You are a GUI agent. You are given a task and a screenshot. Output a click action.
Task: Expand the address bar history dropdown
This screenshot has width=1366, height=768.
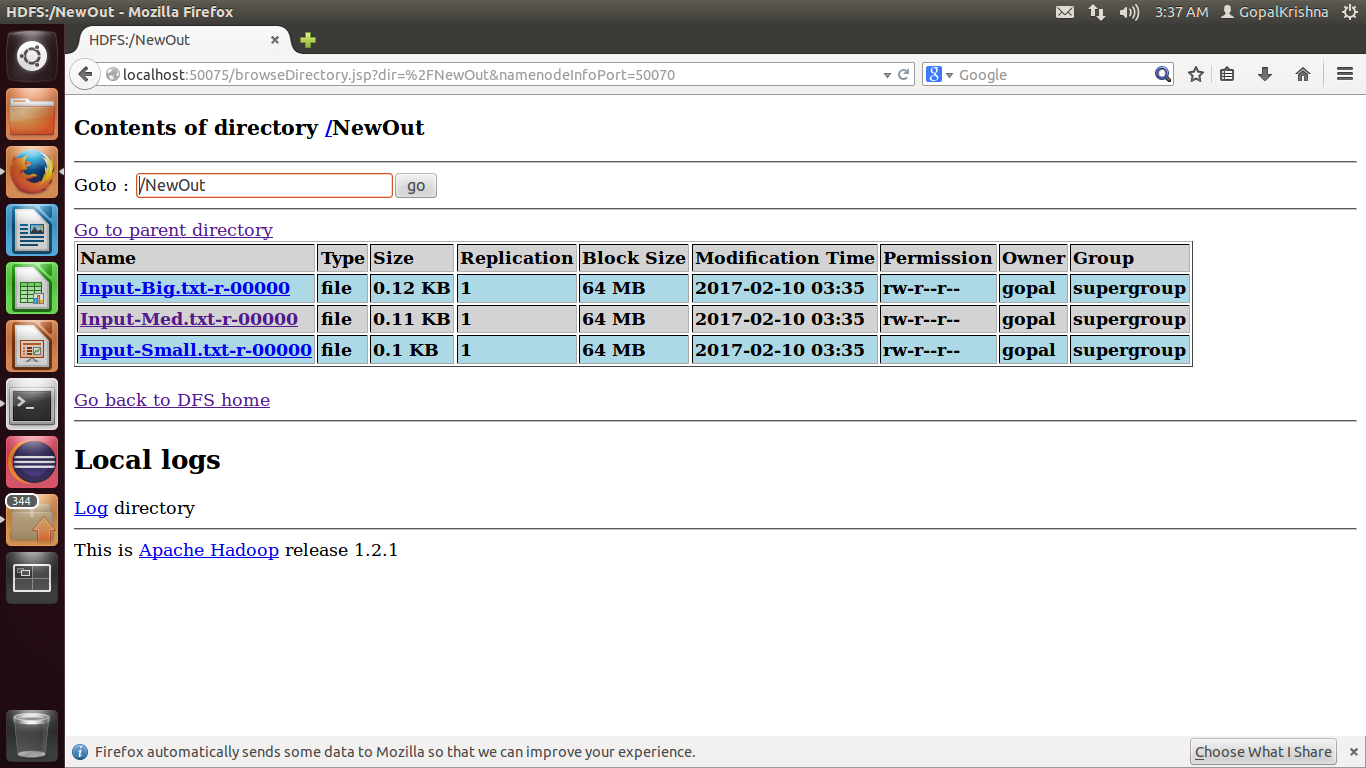click(x=886, y=74)
